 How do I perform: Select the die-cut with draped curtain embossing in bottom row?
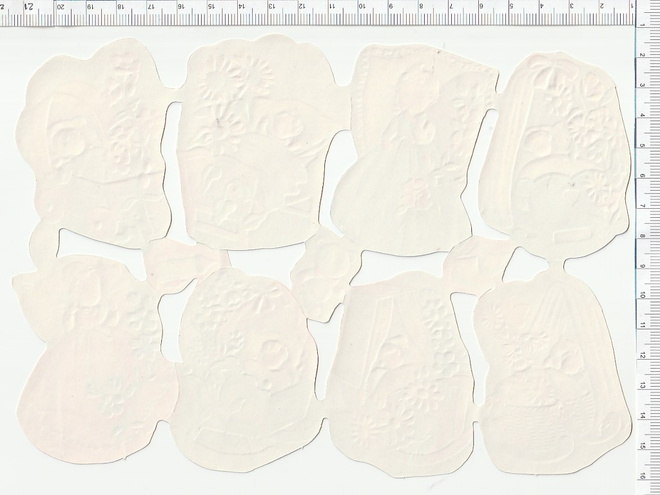pos(400,375)
